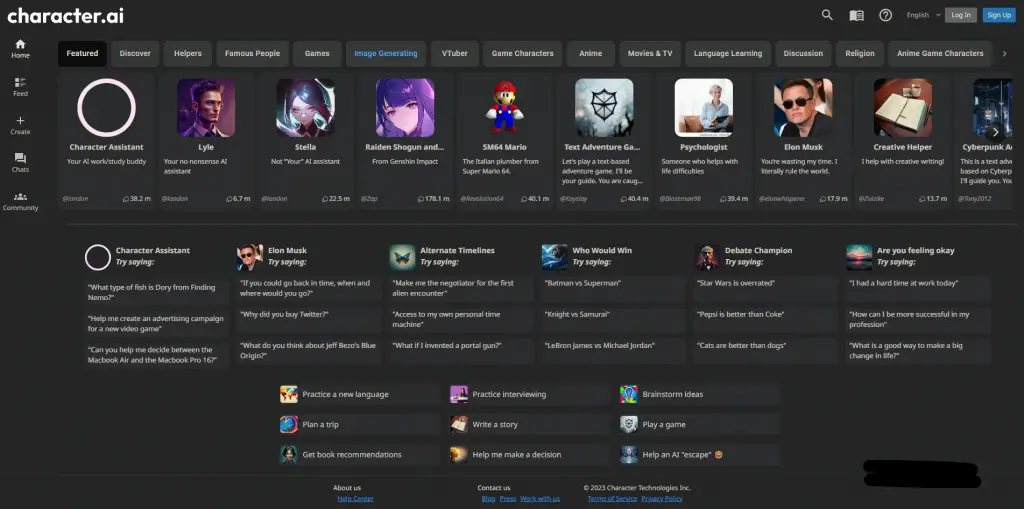
Task: Open Community in the sidebar
Action: [20, 201]
